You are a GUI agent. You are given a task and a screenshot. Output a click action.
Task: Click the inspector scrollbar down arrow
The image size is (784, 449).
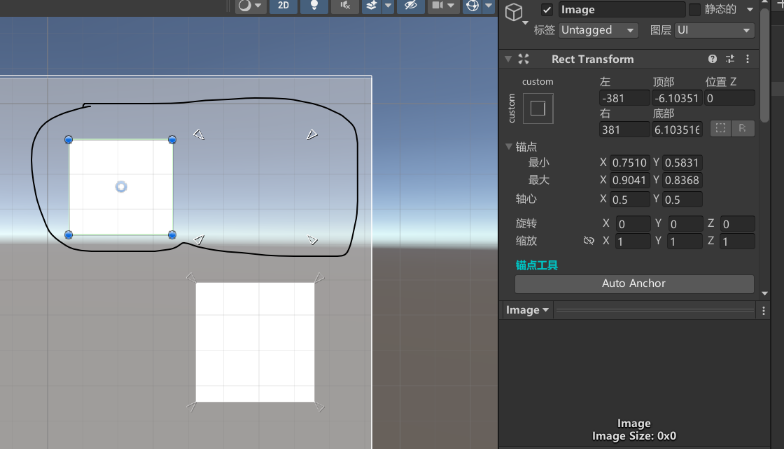coord(764,294)
